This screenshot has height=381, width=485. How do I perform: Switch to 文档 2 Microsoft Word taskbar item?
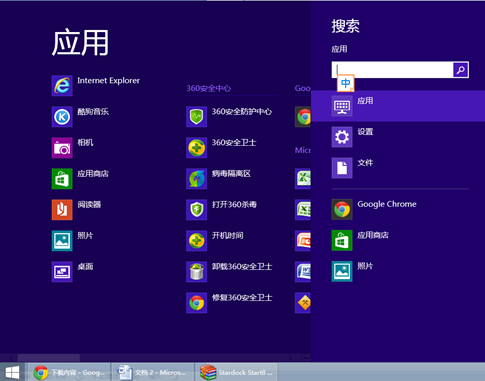153,372
